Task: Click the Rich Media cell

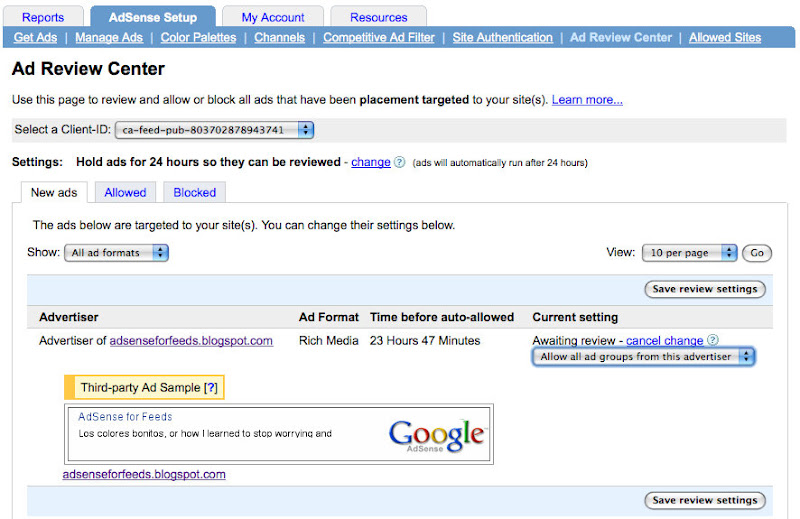Action: (x=329, y=340)
